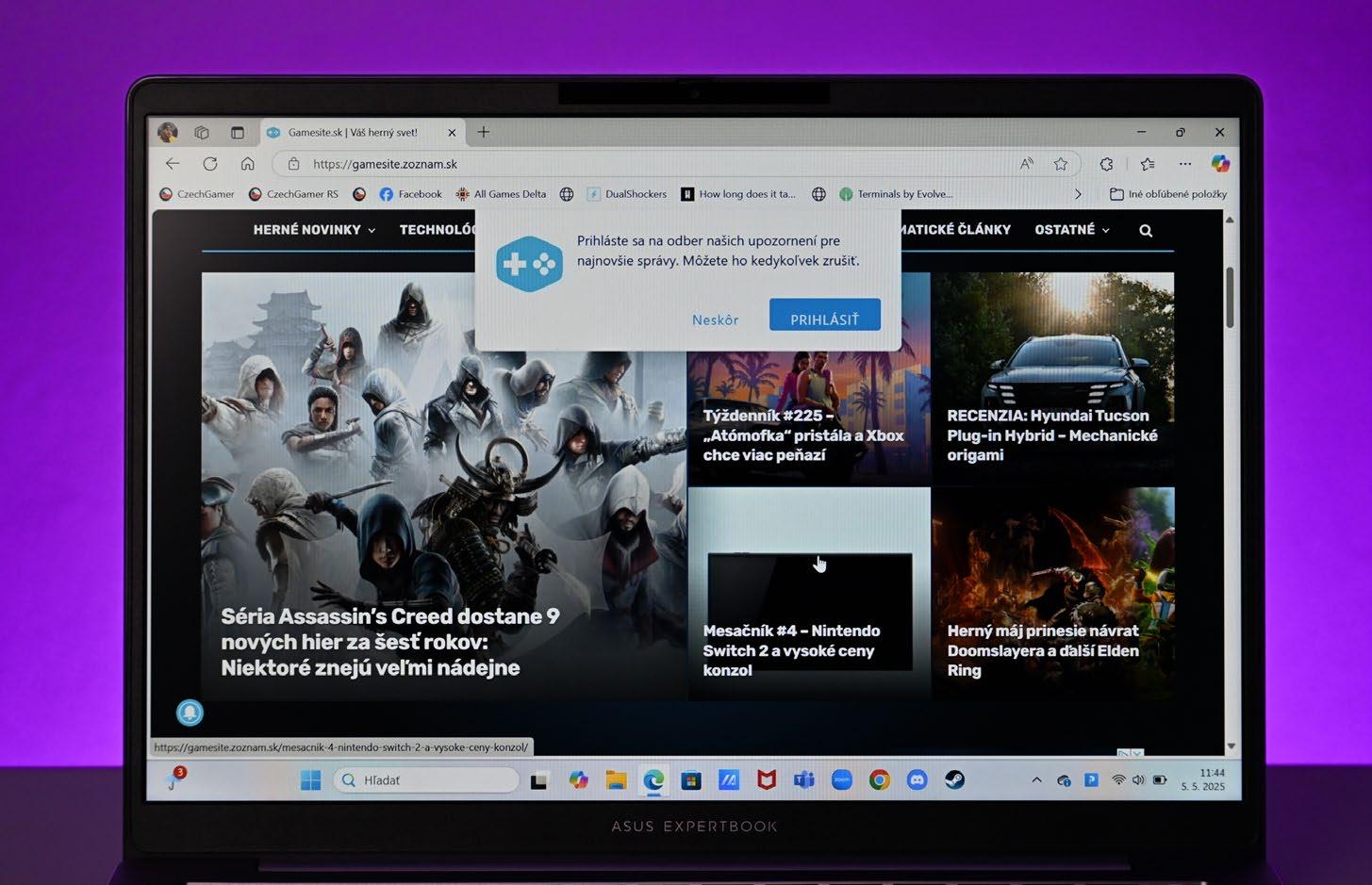Viewport: 1372px width, 885px height.
Task: Open Edge Settings and more menu
Action: (x=1185, y=164)
